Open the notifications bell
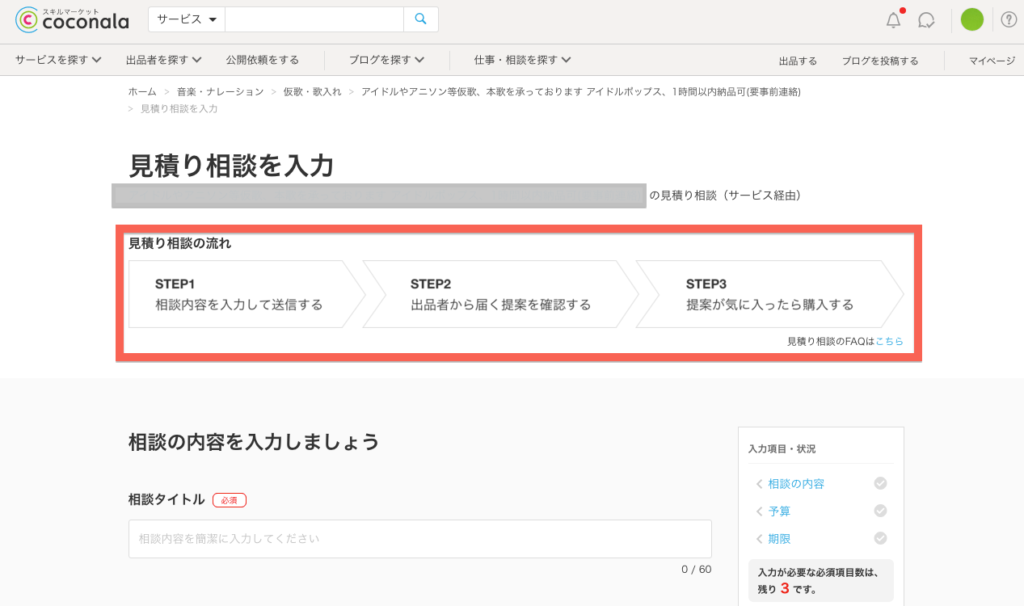Screen dimensions: 1024x606 click(x=893, y=20)
